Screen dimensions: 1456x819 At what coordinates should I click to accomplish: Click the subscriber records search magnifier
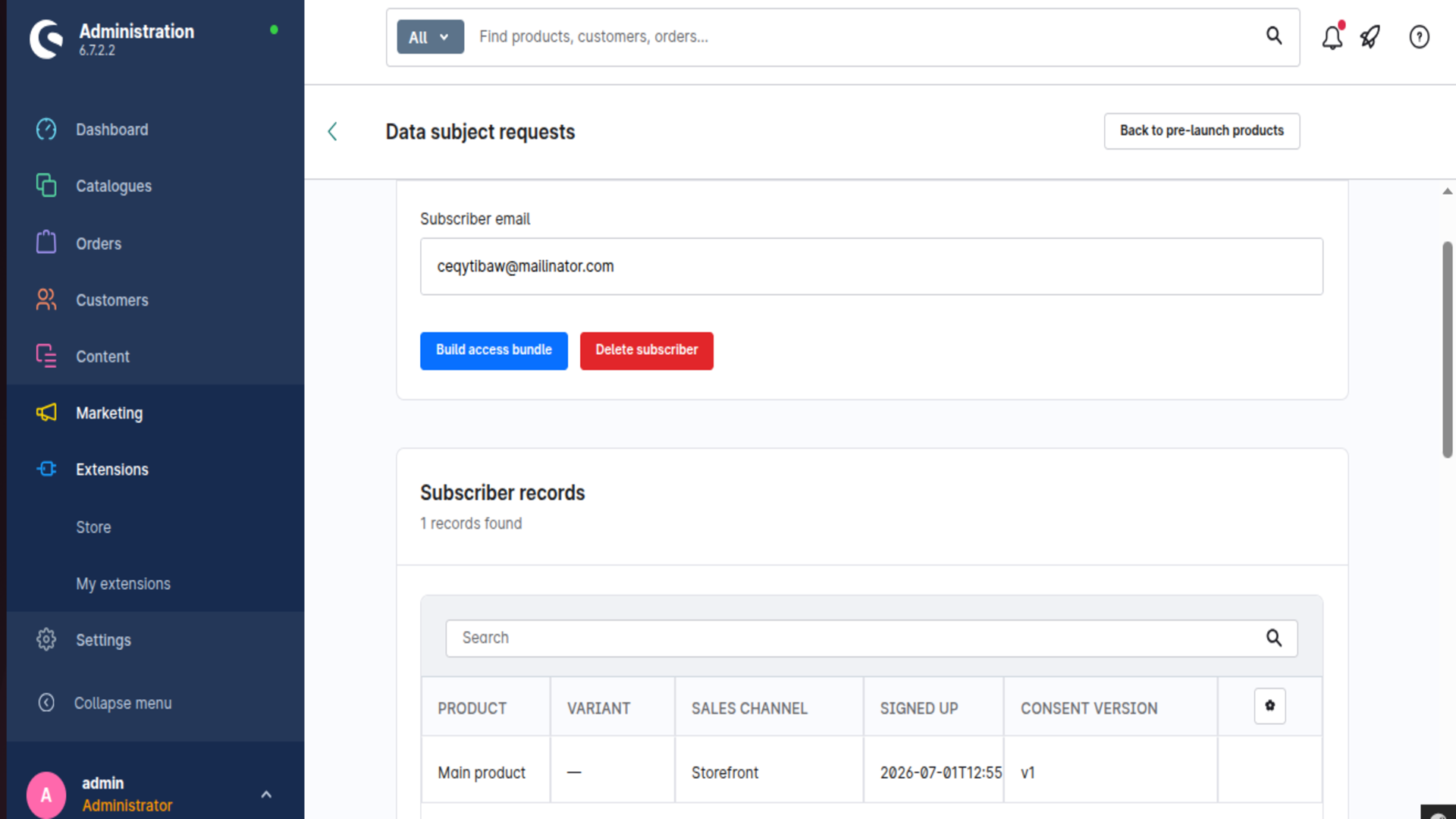tap(1274, 638)
